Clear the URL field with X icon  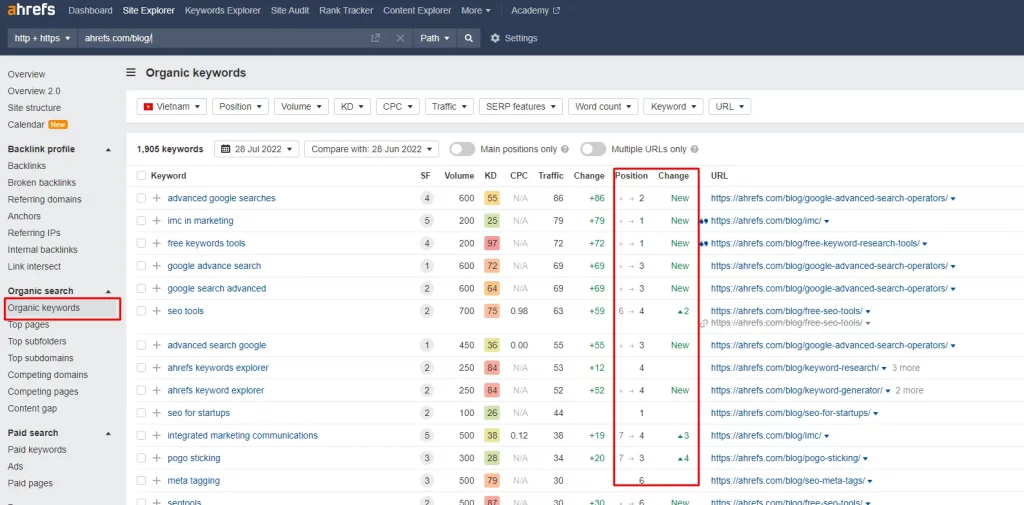[x=401, y=38]
